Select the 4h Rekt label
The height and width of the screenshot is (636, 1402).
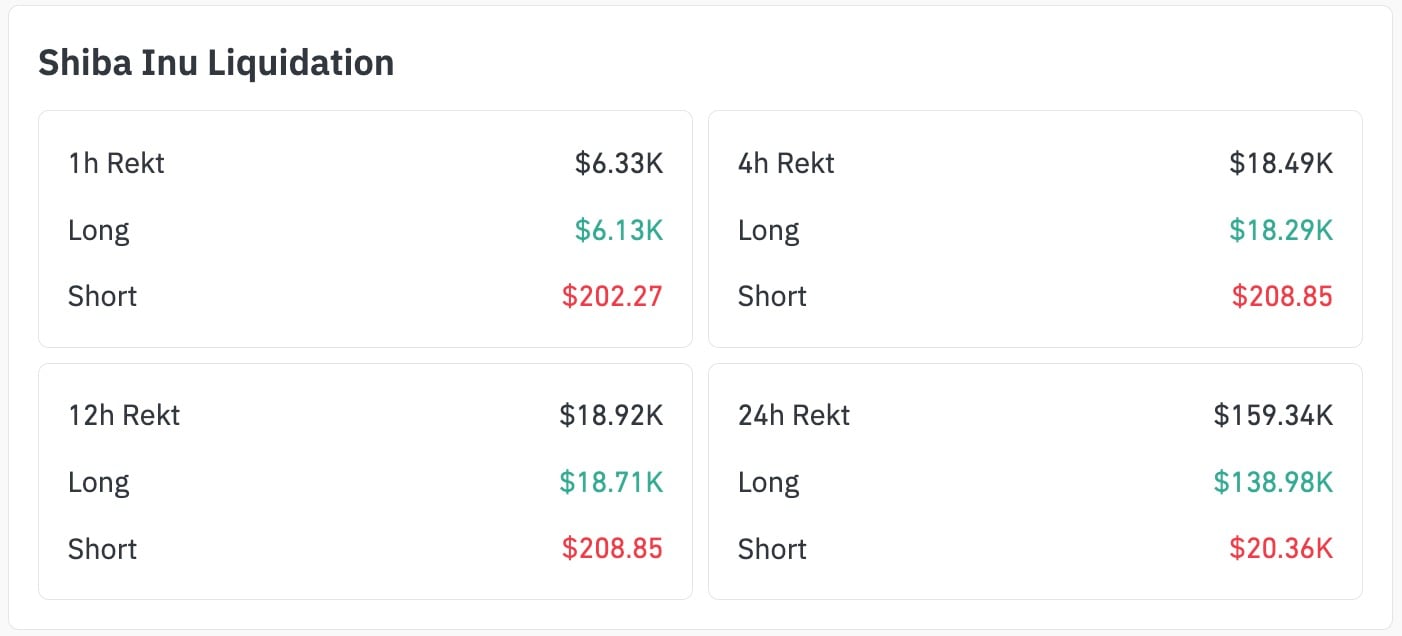[786, 163]
